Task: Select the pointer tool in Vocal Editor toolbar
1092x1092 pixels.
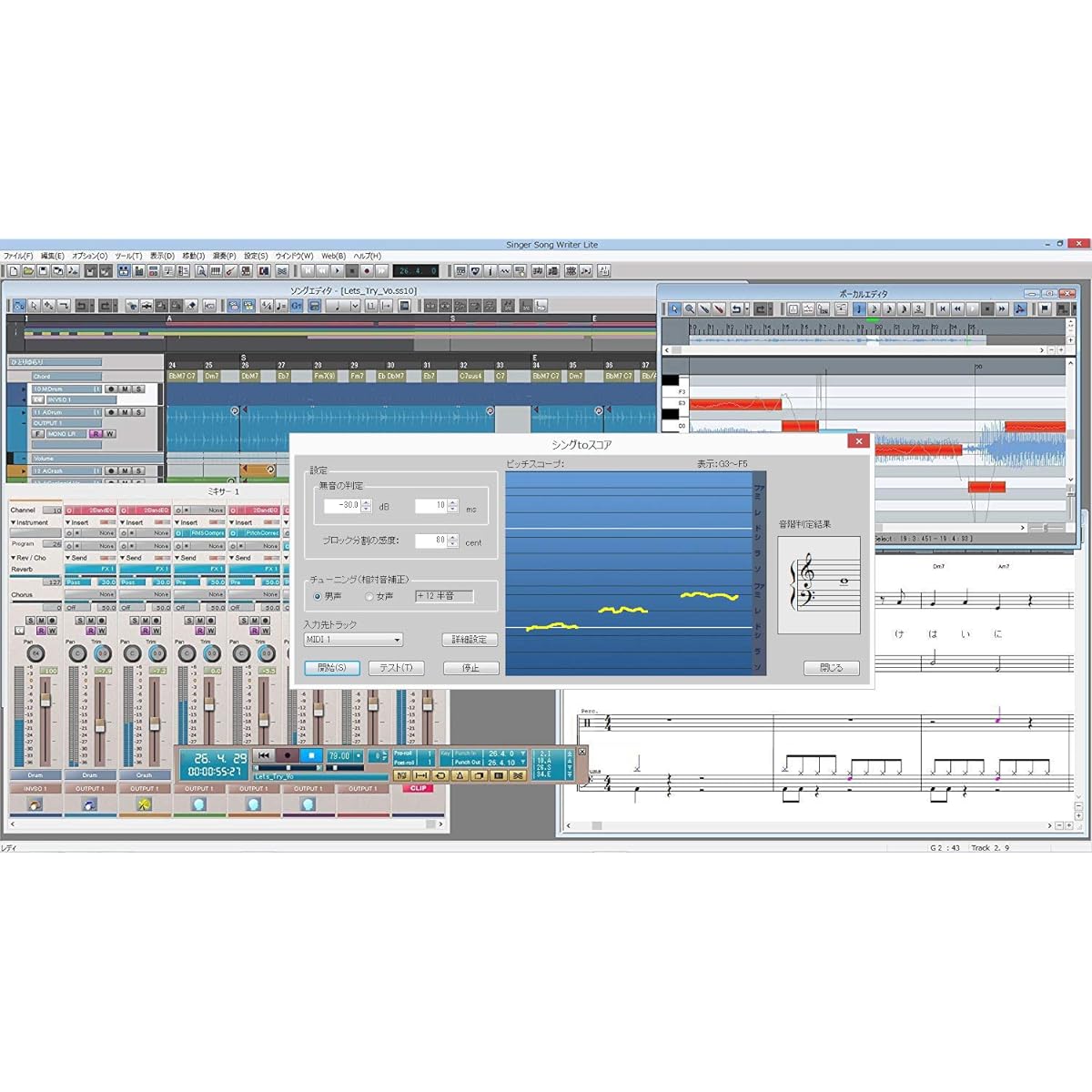Action: pos(674,308)
